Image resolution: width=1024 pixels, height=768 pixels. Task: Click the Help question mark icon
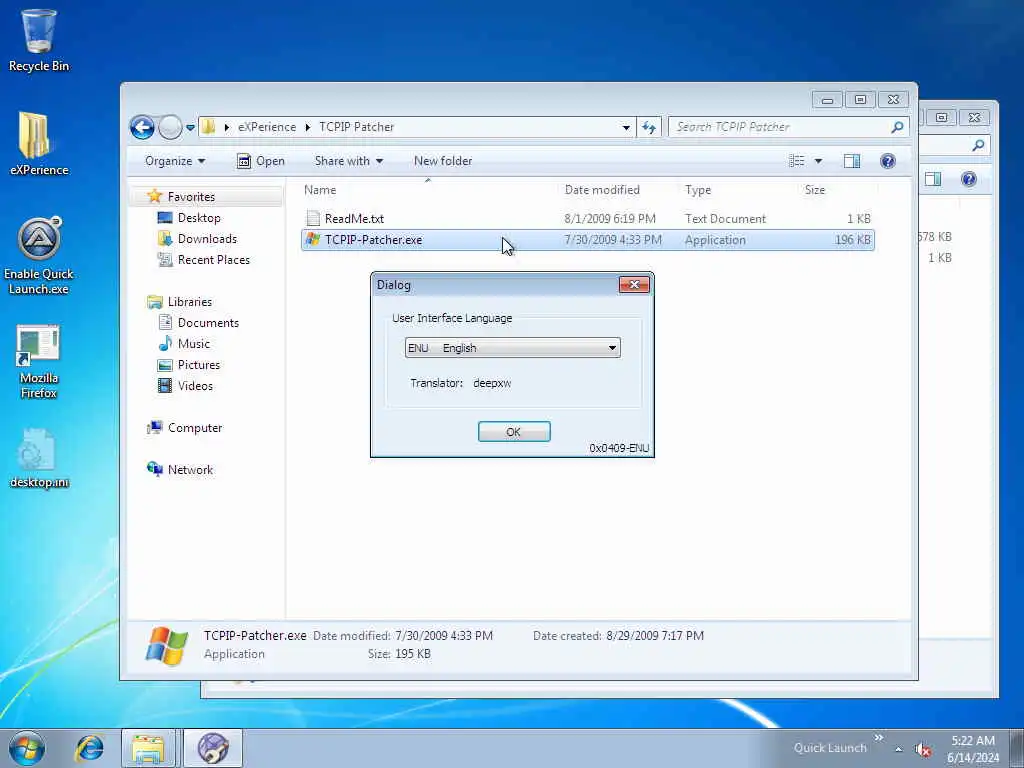[888, 161]
